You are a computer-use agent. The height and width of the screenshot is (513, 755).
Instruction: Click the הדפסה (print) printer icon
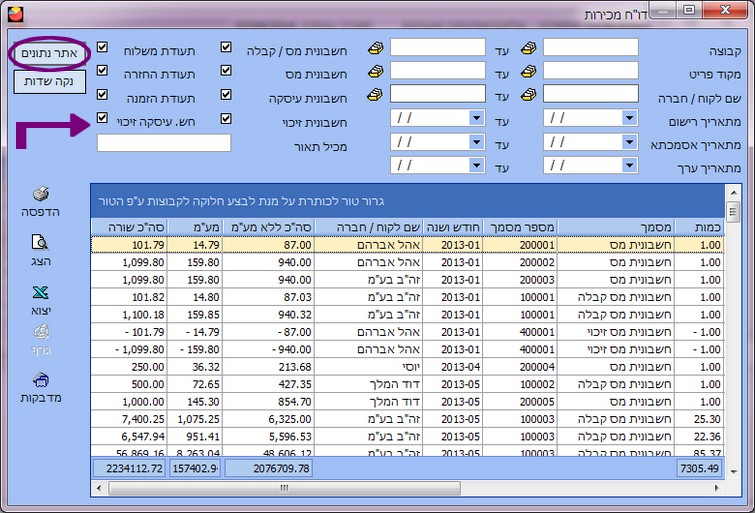click(41, 194)
